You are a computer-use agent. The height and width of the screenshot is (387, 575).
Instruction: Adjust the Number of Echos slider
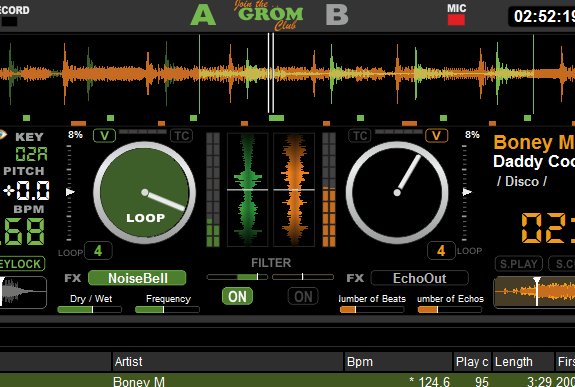coord(450,310)
